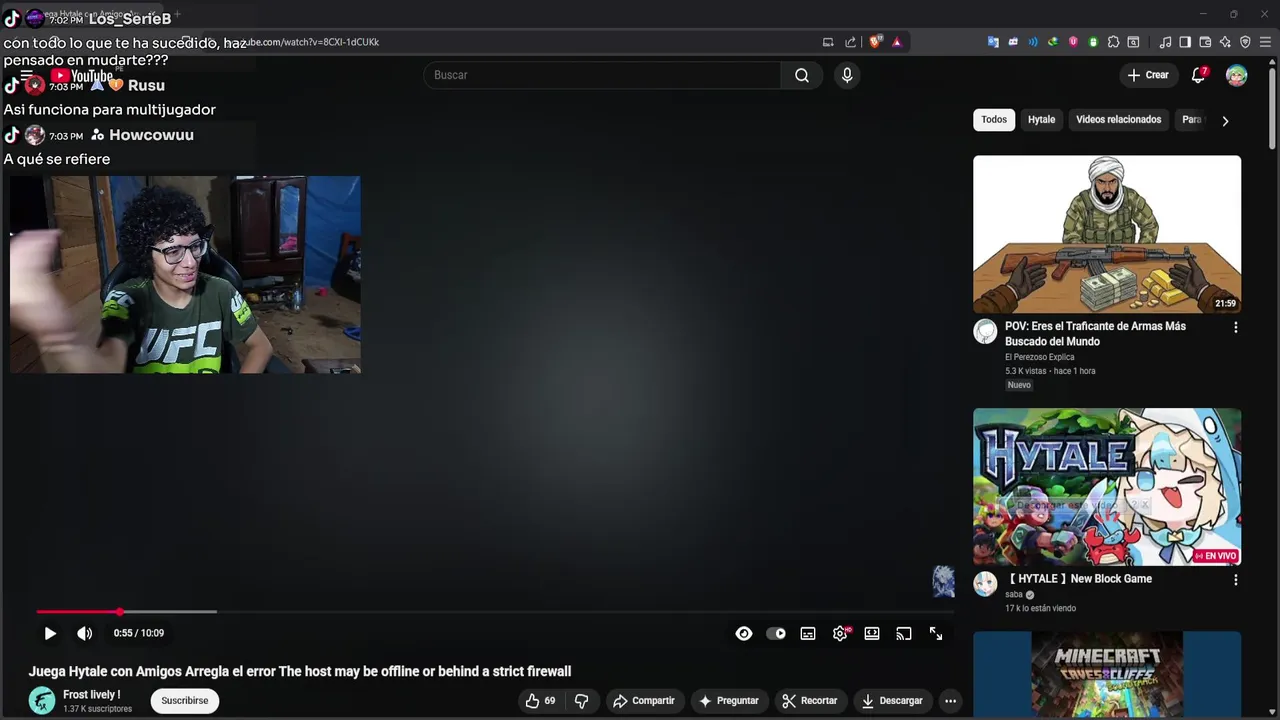Open the arms trafficker POV thumbnail

pyautogui.click(x=1107, y=234)
